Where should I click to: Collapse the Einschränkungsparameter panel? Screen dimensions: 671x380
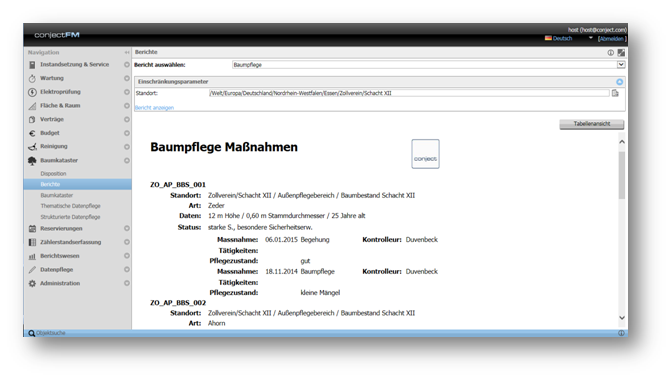pyautogui.click(x=620, y=82)
